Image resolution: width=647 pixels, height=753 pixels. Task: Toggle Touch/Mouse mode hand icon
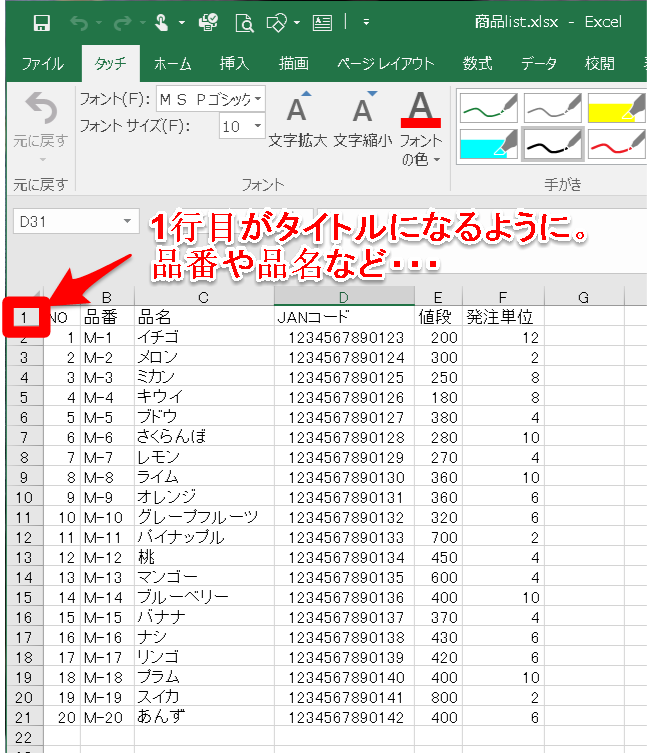pos(162,23)
